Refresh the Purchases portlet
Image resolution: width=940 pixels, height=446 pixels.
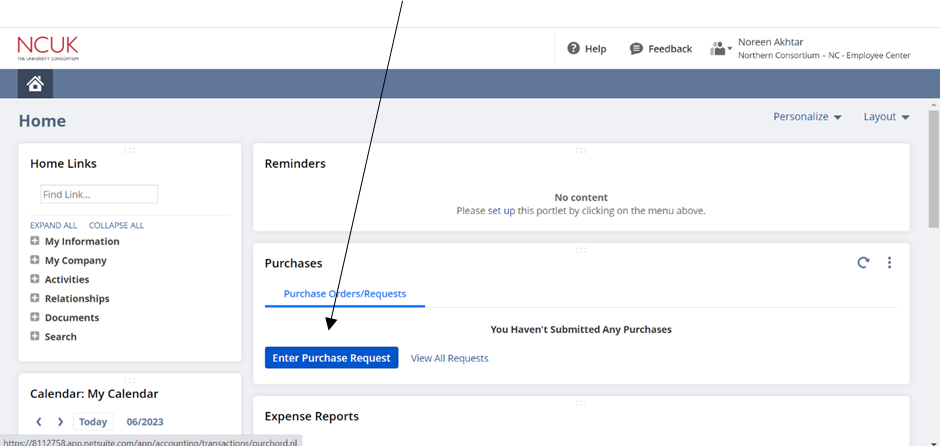863,263
